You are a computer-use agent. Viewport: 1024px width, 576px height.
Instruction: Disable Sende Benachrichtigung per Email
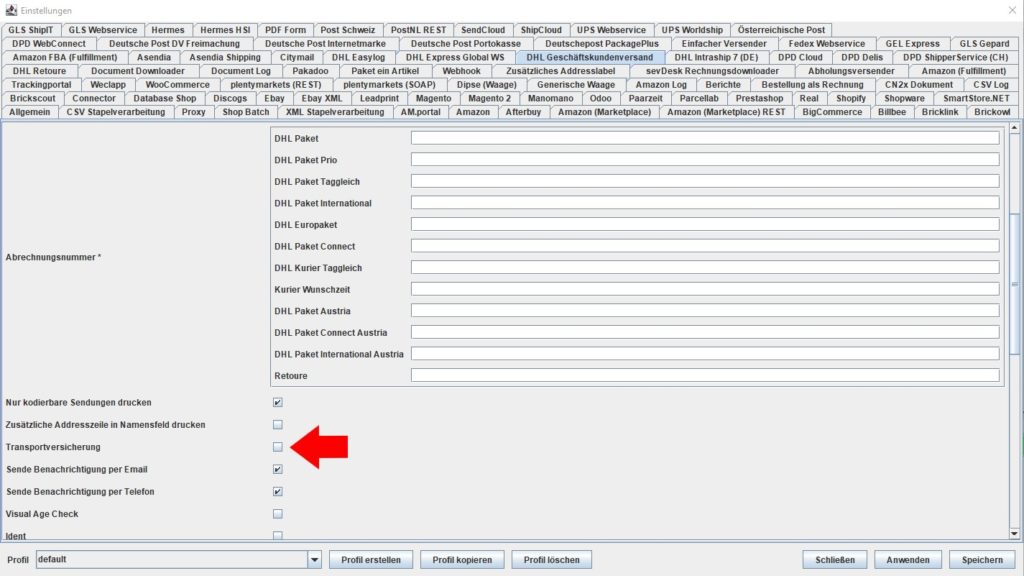point(278,469)
